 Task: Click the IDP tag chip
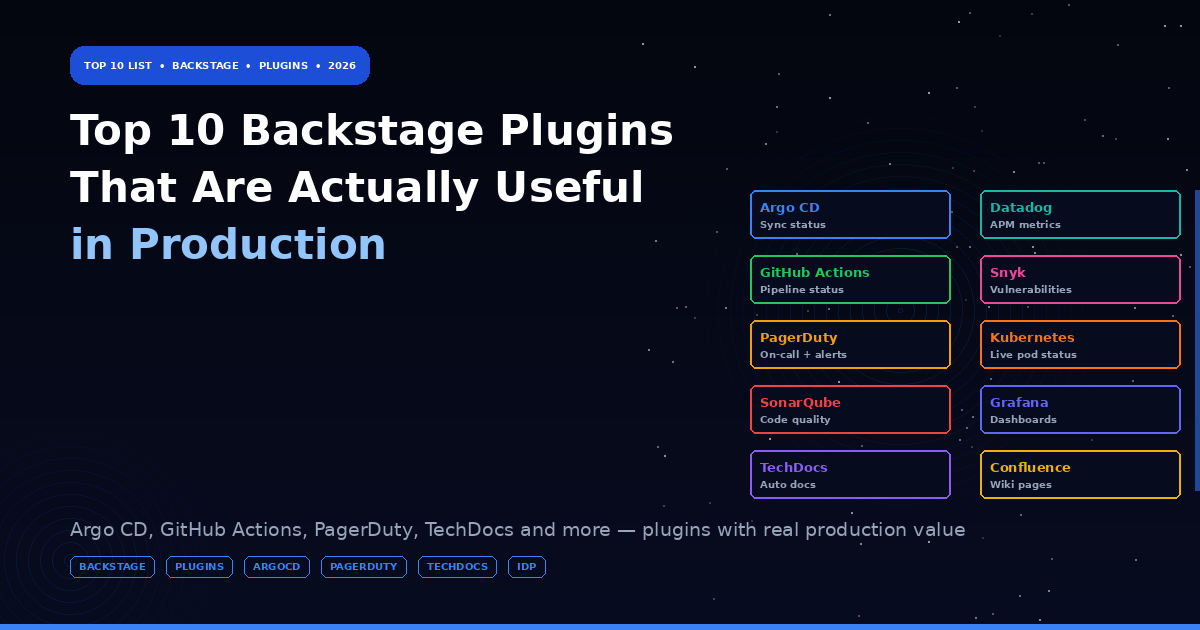point(527,567)
